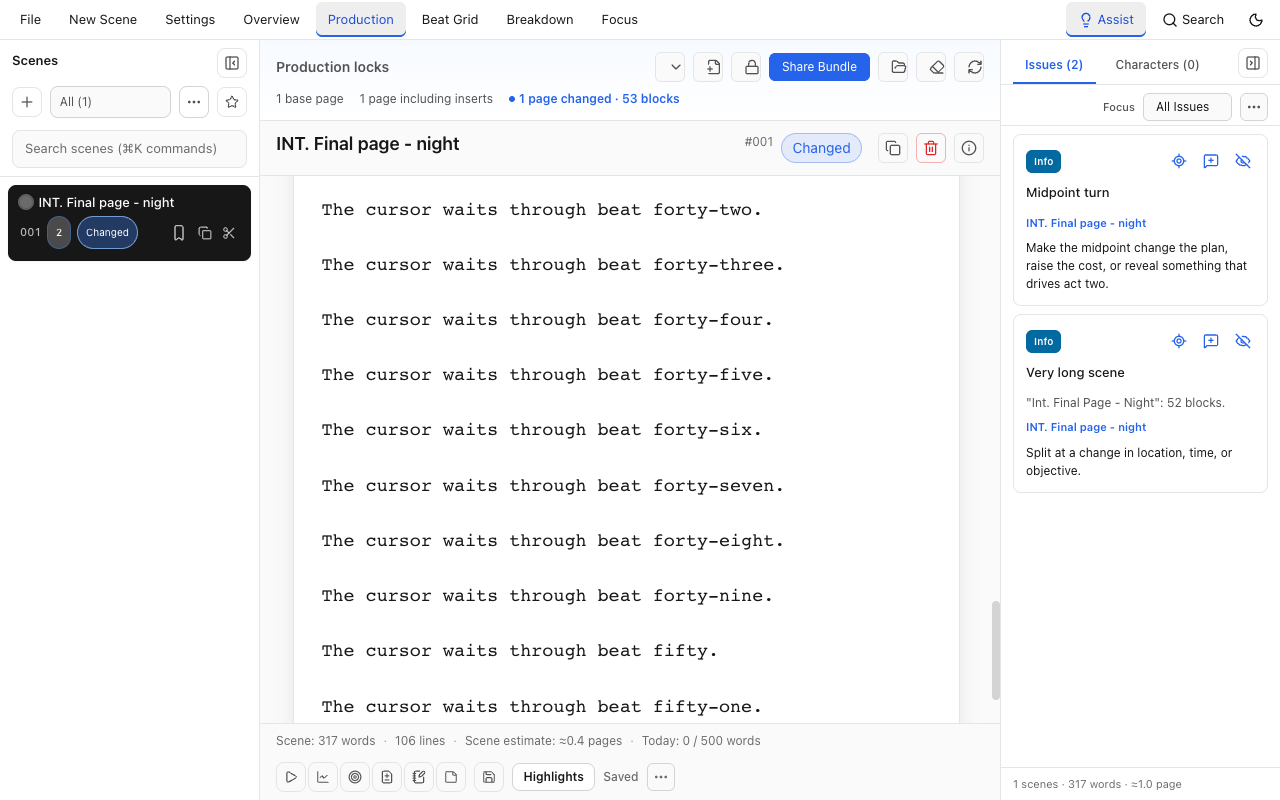Collapse the Scenes sidebar panel
Image resolution: width=1280 pixels, height=800 pixels.
coord(232,63)
